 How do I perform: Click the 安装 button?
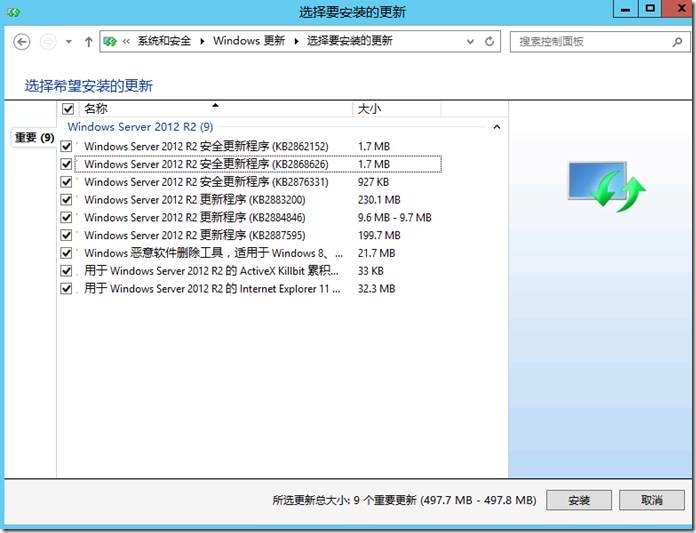click(579, 500)
